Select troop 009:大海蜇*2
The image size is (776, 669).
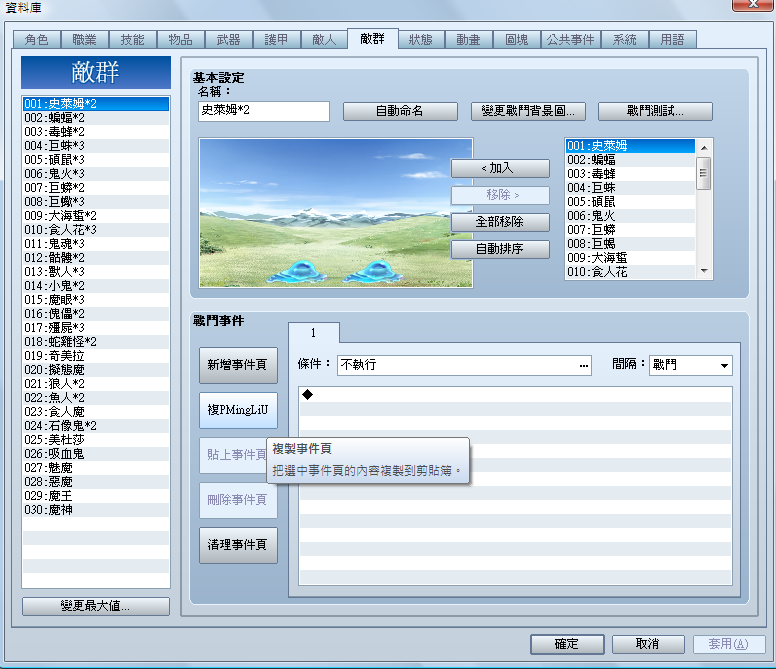pos(96,216)
